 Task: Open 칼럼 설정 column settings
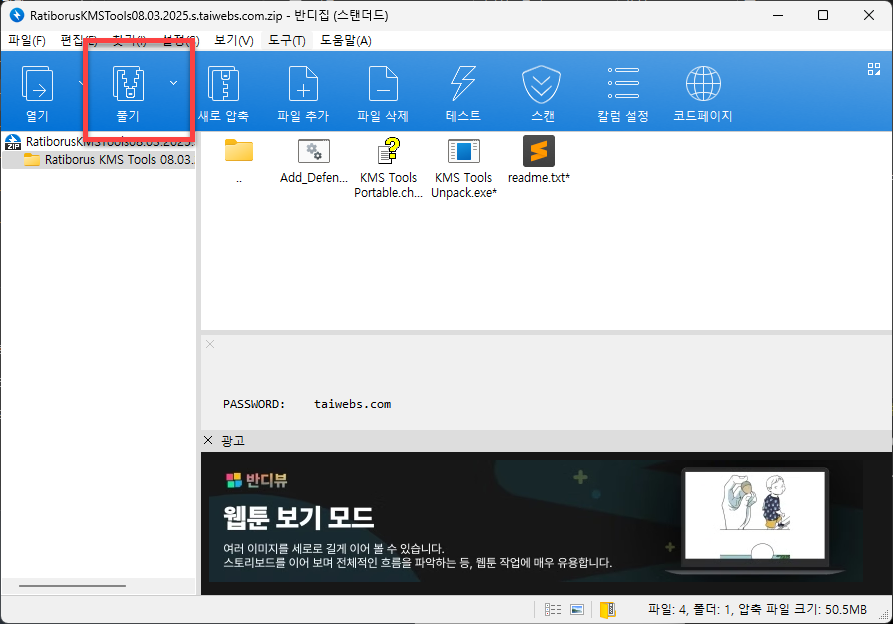click(x=622, y=92)
